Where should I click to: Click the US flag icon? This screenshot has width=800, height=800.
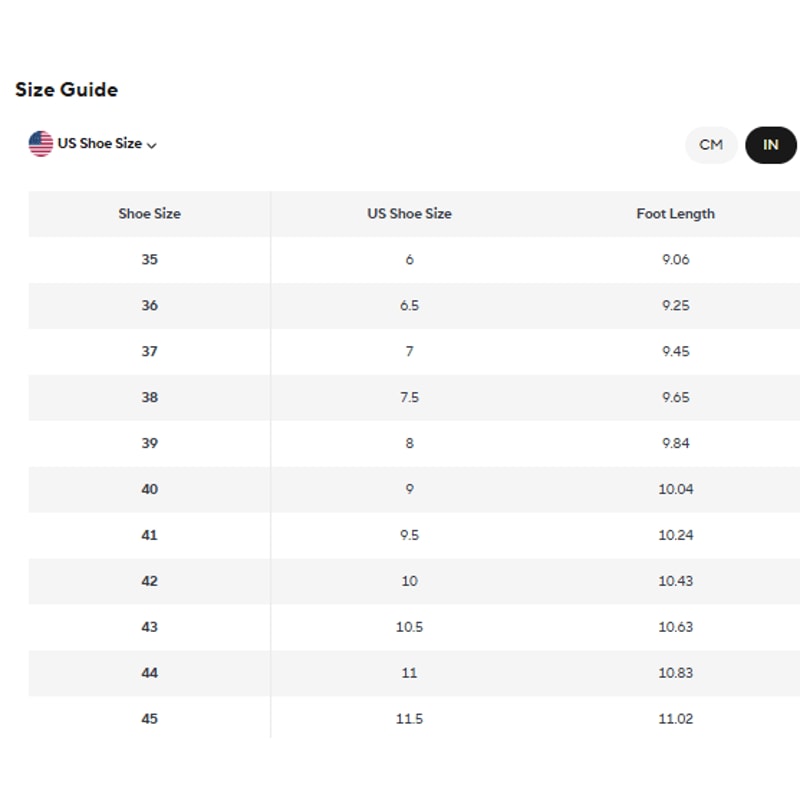(x=41, y=144)
